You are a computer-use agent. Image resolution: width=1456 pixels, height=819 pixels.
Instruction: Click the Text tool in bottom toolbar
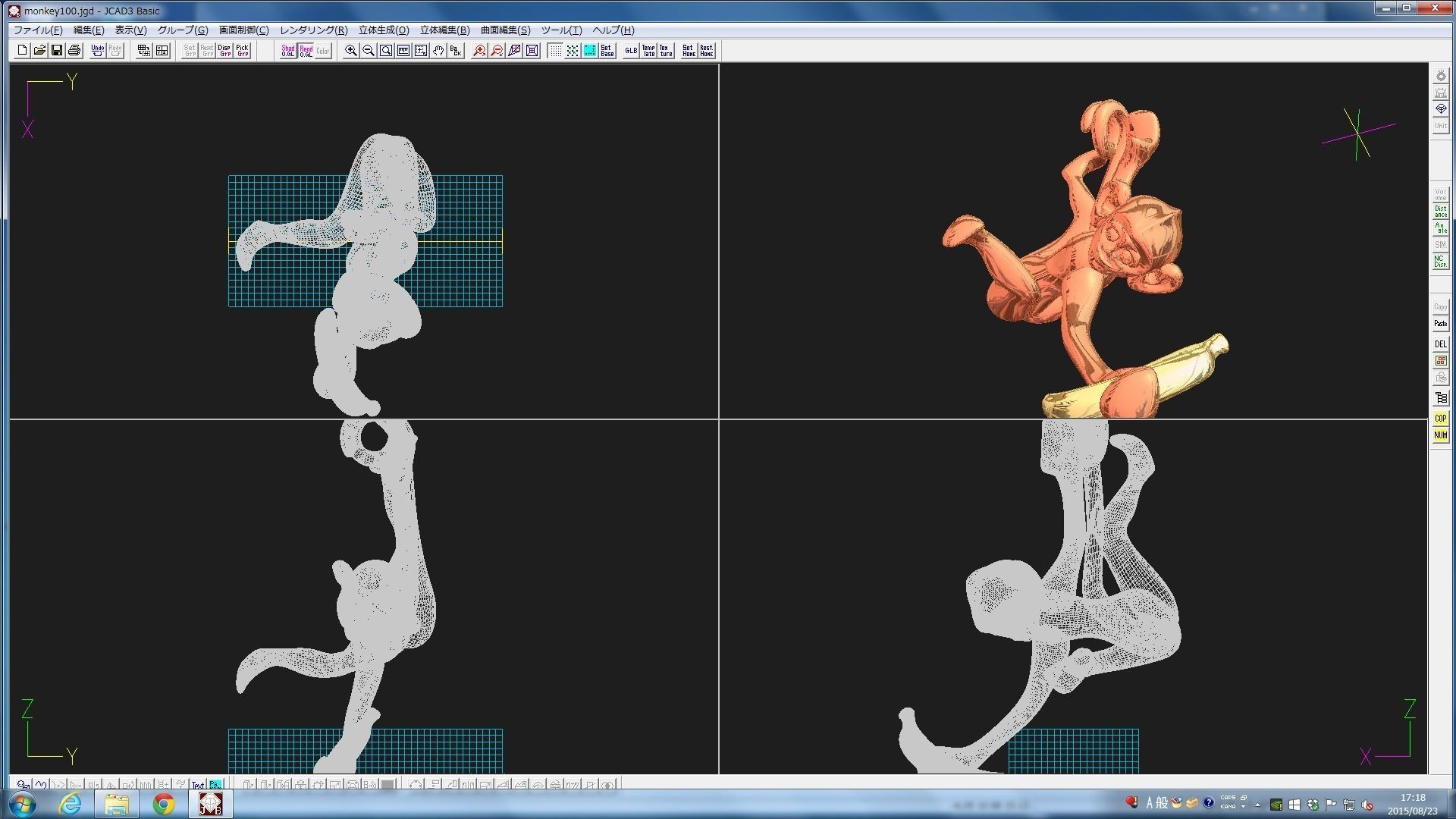(197, 785)
